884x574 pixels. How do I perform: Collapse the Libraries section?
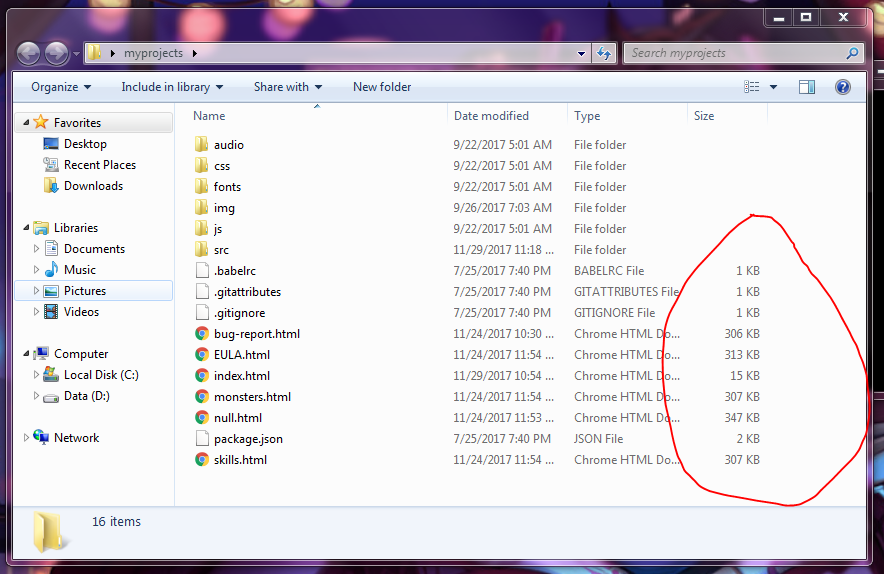click(x=26, y=227)
